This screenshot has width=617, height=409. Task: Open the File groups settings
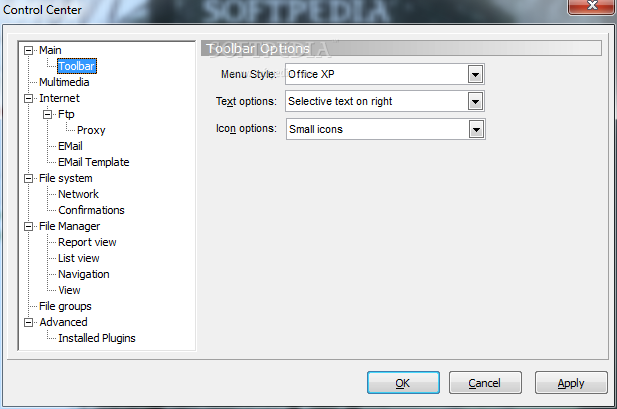coord(65,306)
